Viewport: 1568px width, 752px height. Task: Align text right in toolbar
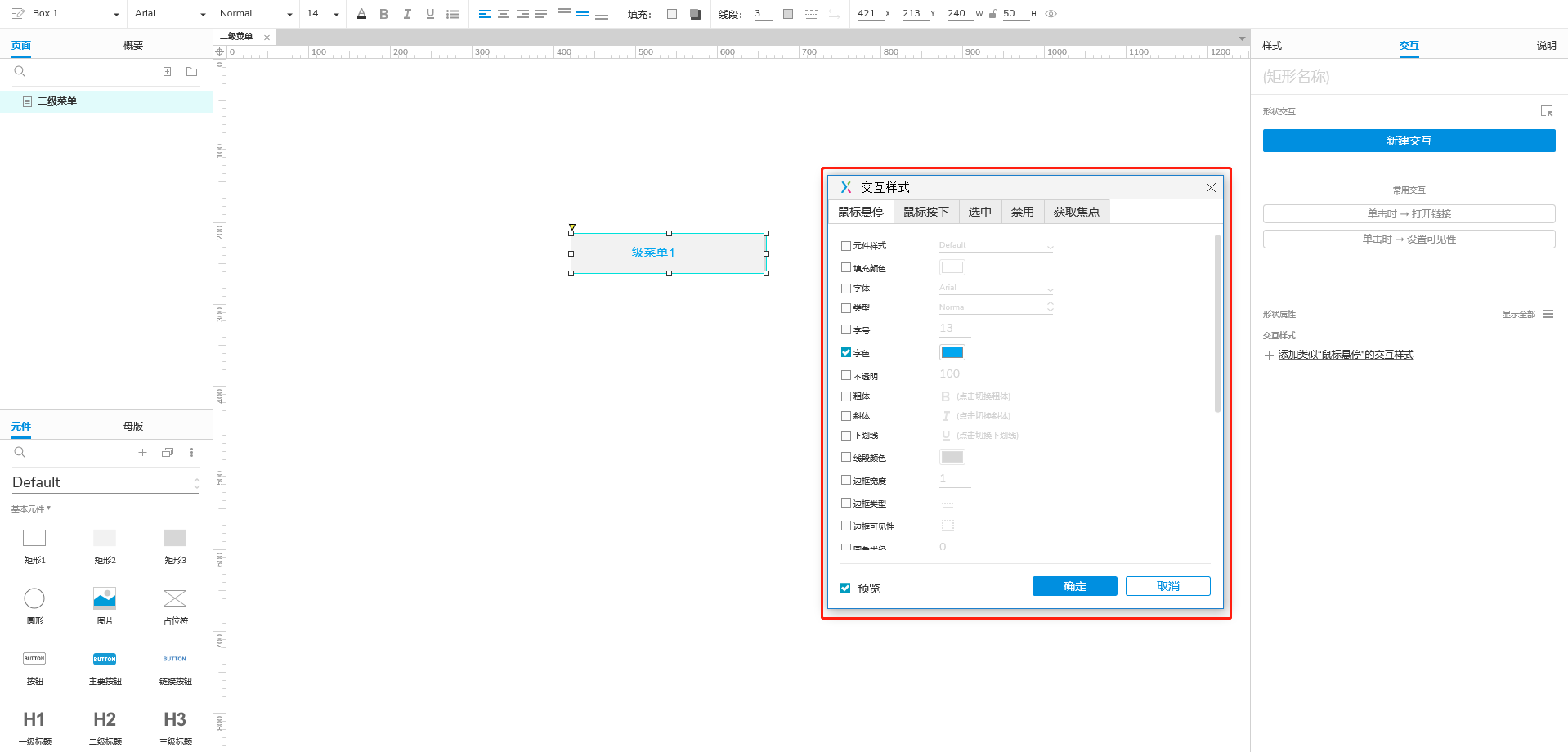coord(522,14)
